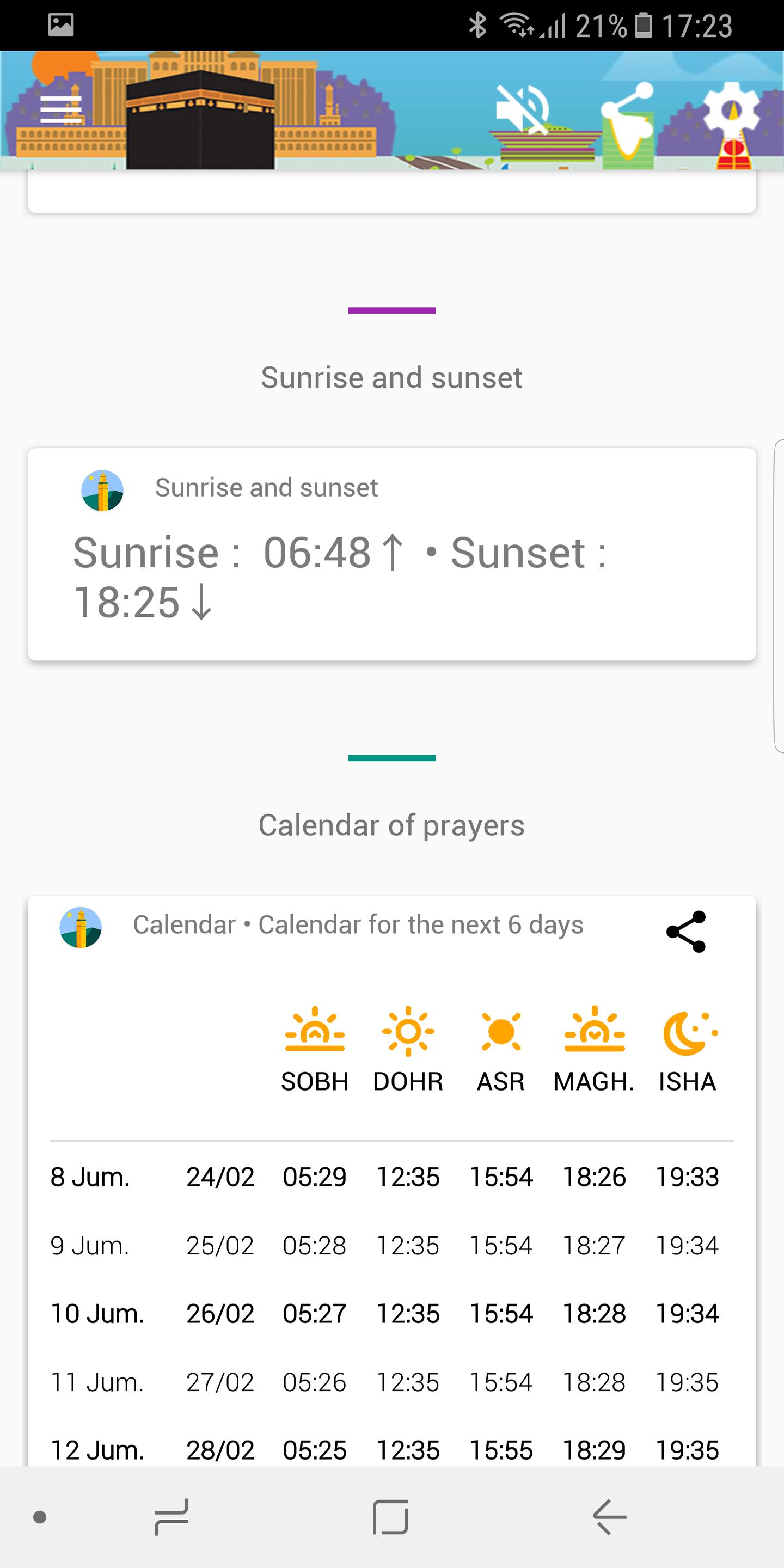Tap the Android back arrow
Image resolution: width=784 pixels, height=1568 pixels.
tap(609, 1517)
